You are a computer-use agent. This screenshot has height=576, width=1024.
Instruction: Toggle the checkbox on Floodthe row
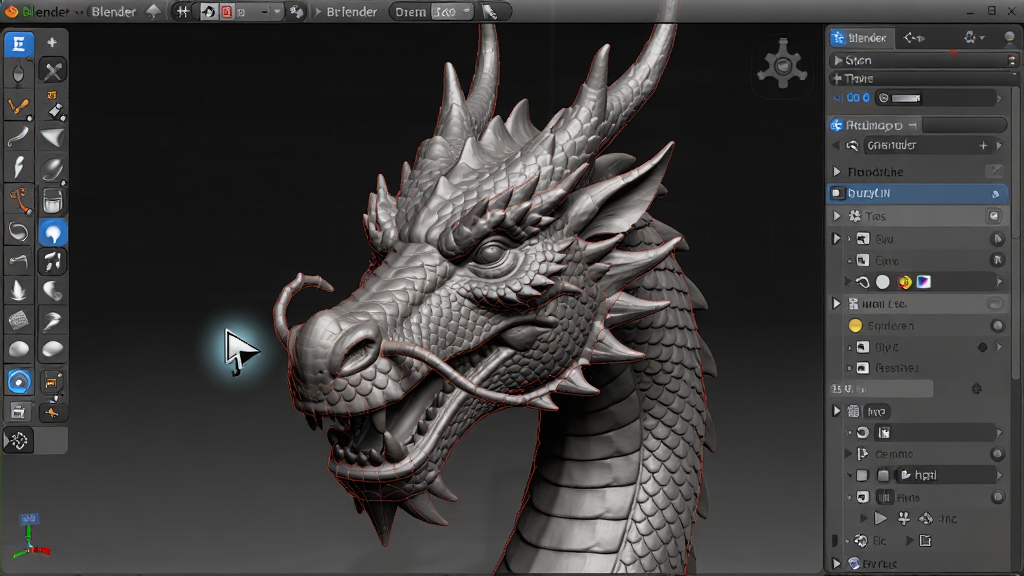(x=994, y=171)
